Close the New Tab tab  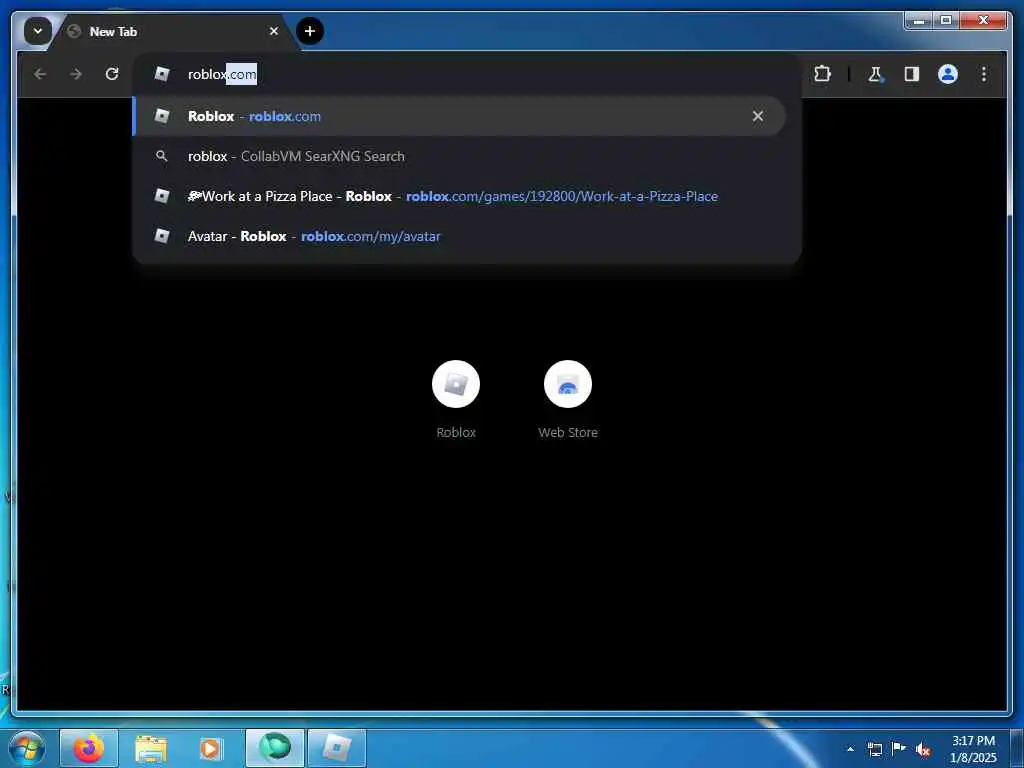point(274,31)
